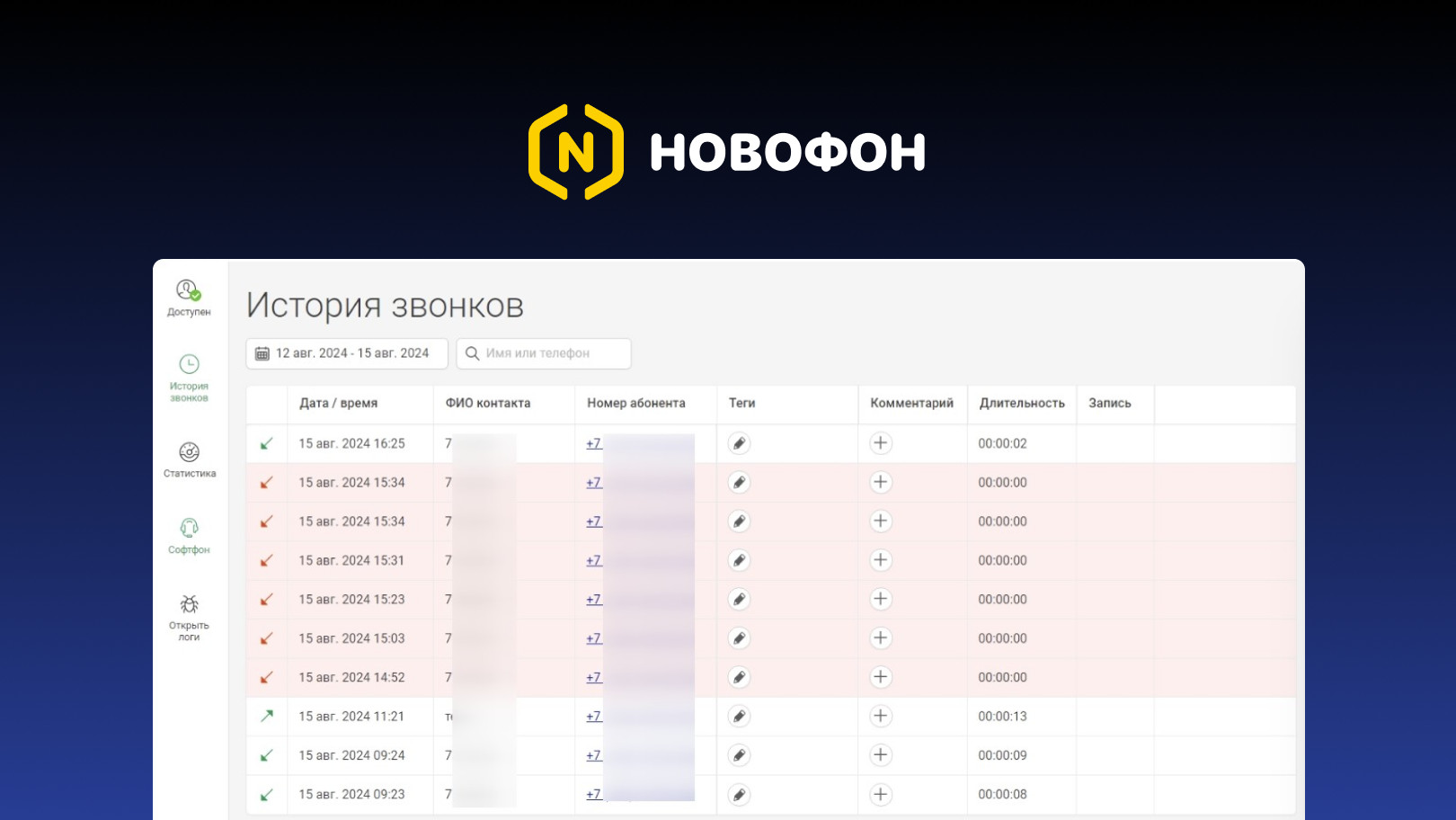Screen dimensions: 1456x820
Task: Open the +7 number link for the 09:24 call
Action: point(594,755)
